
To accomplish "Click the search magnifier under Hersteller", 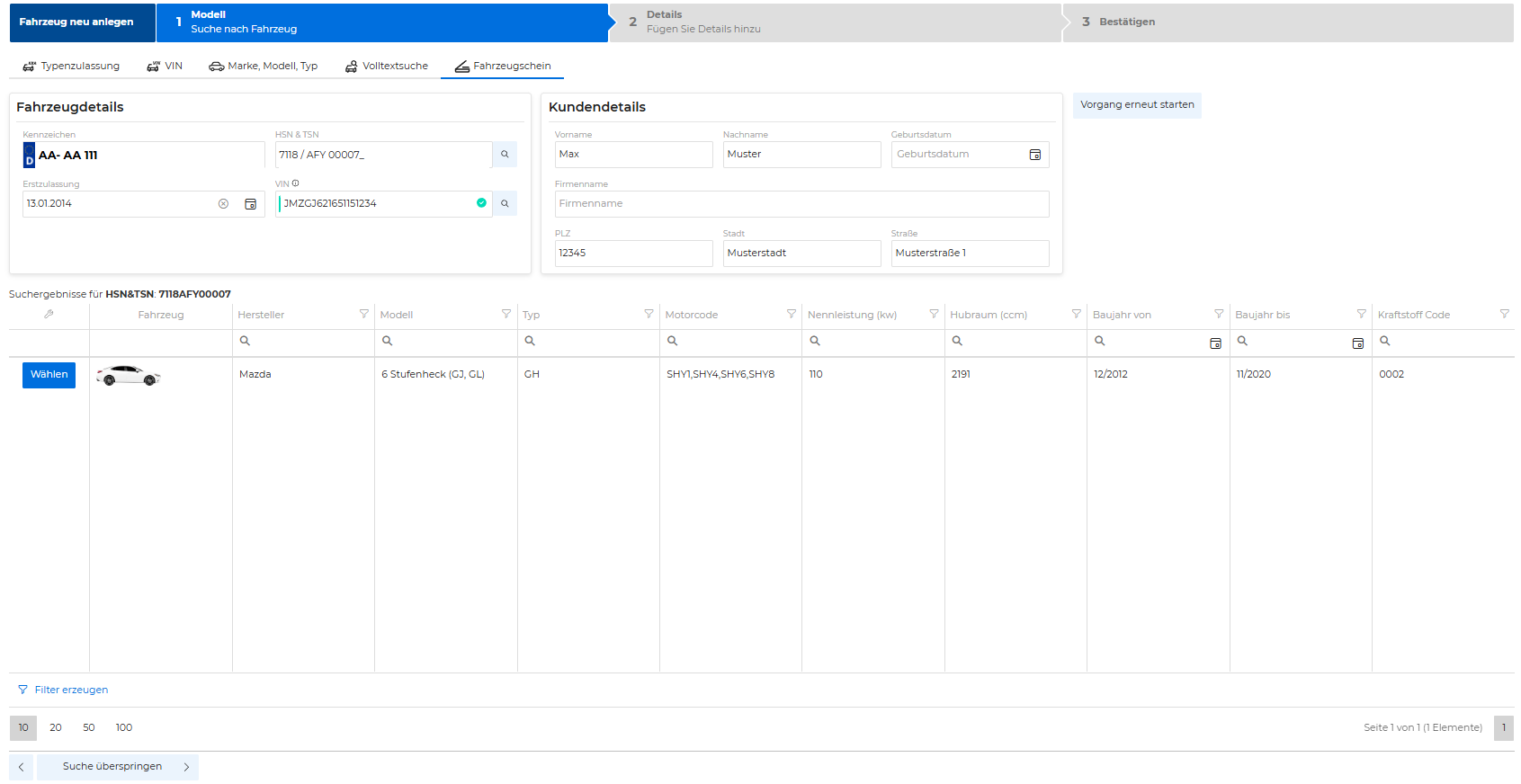I will 245,341.
